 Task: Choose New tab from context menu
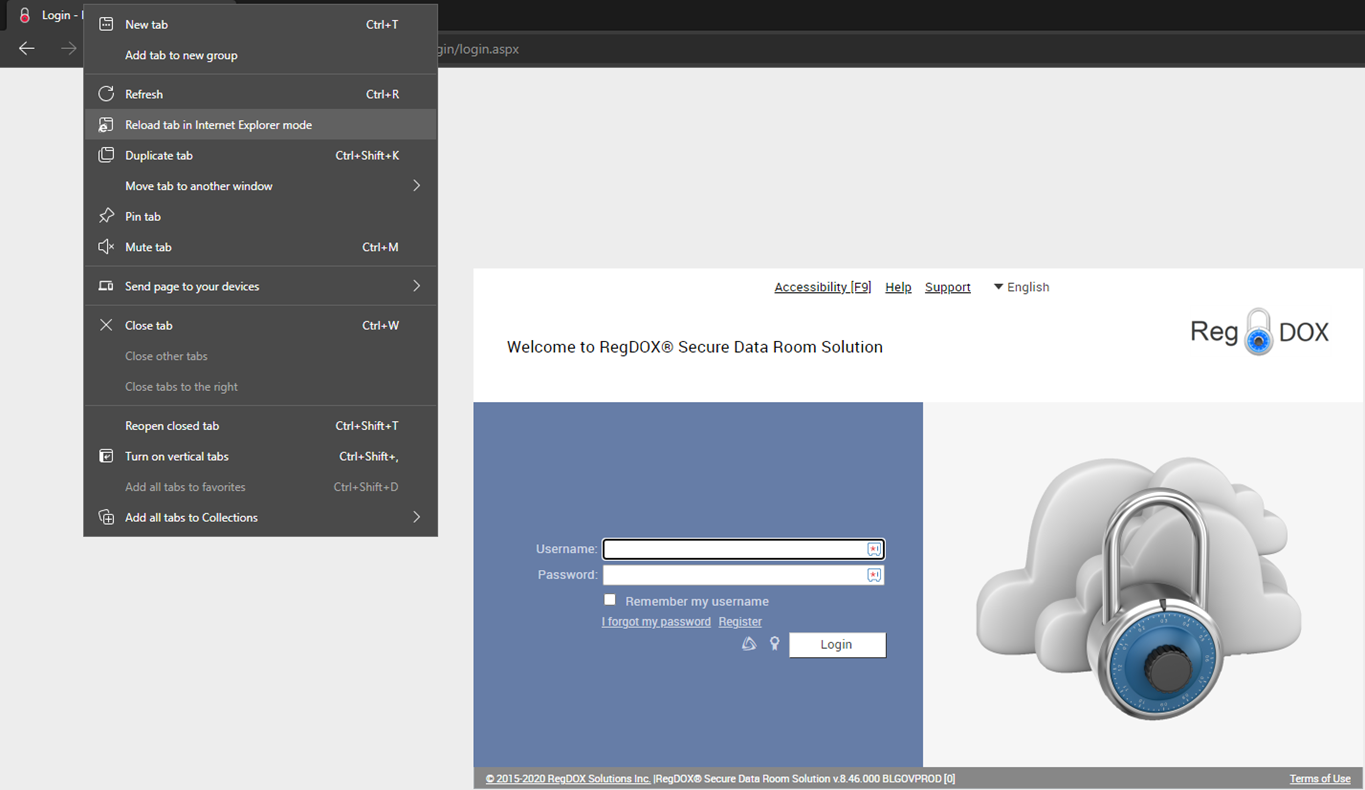tap(260, 24)
